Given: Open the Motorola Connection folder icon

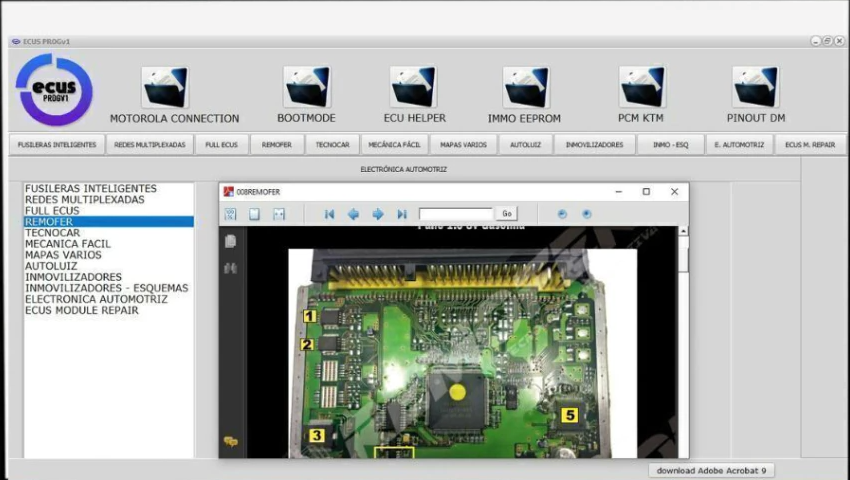Looking at the screenshot, I should pos(165,88).
